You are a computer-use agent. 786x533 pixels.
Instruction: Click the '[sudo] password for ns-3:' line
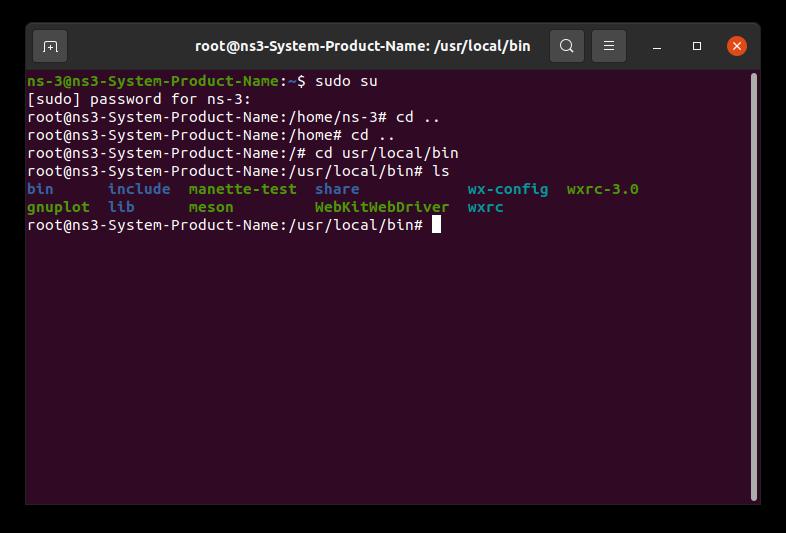pos(139,99)
